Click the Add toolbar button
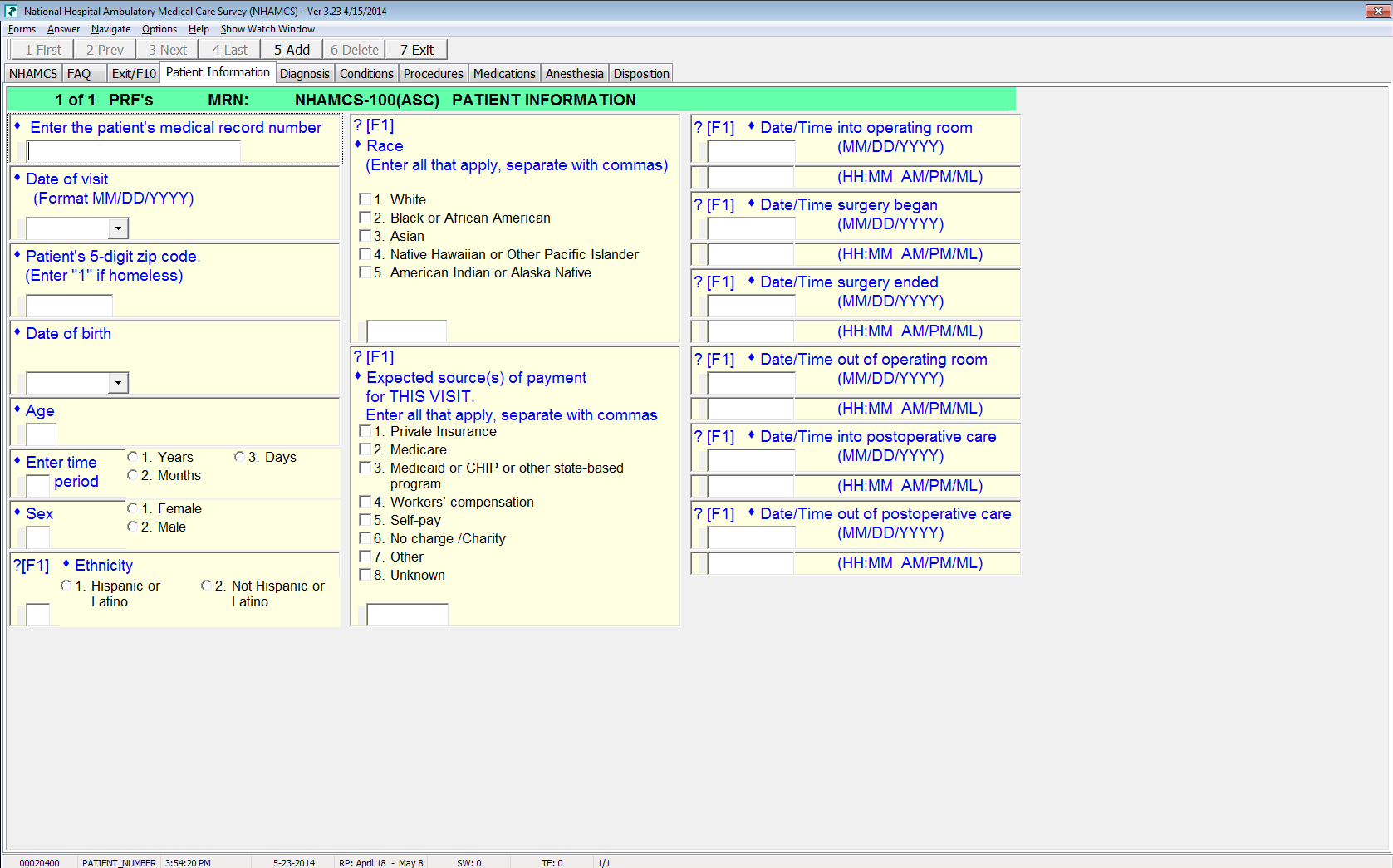This screenshot has height=868, width=1393. (x=292, y=50)
